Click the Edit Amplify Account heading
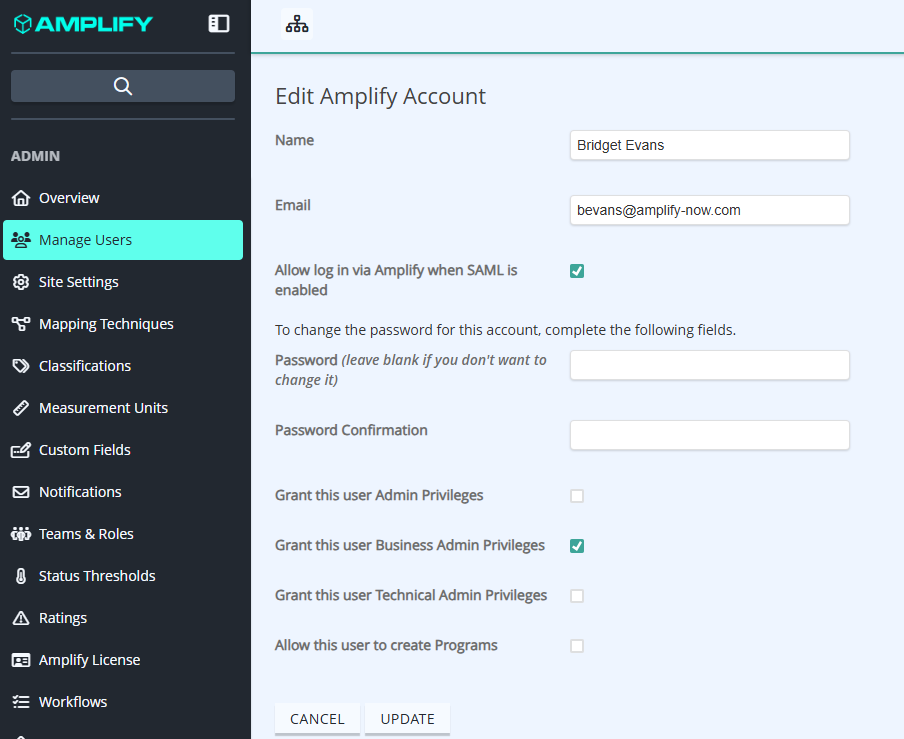The height and width of the screenshot is (739, 904). pyautogui.click(x=381, y=96)
